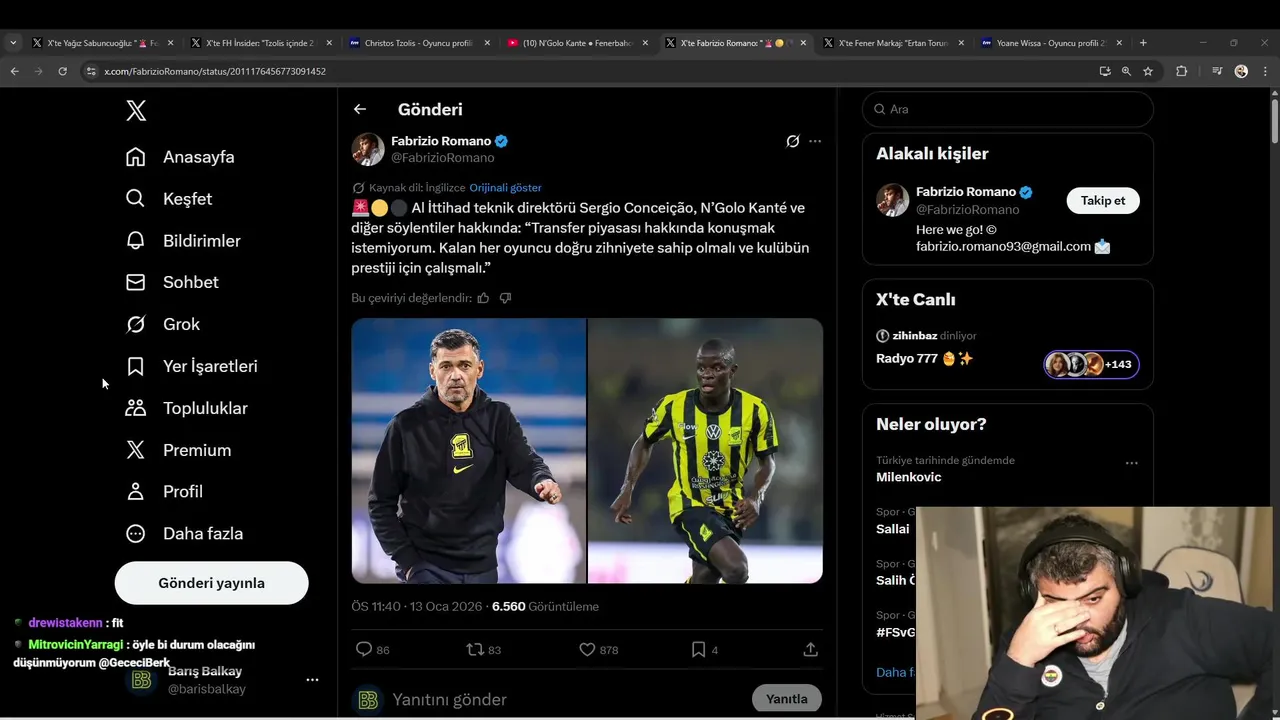This screenshot has width=1280, height=720.
Task: Click the page scrollbar
Action: click(1274, 122)
